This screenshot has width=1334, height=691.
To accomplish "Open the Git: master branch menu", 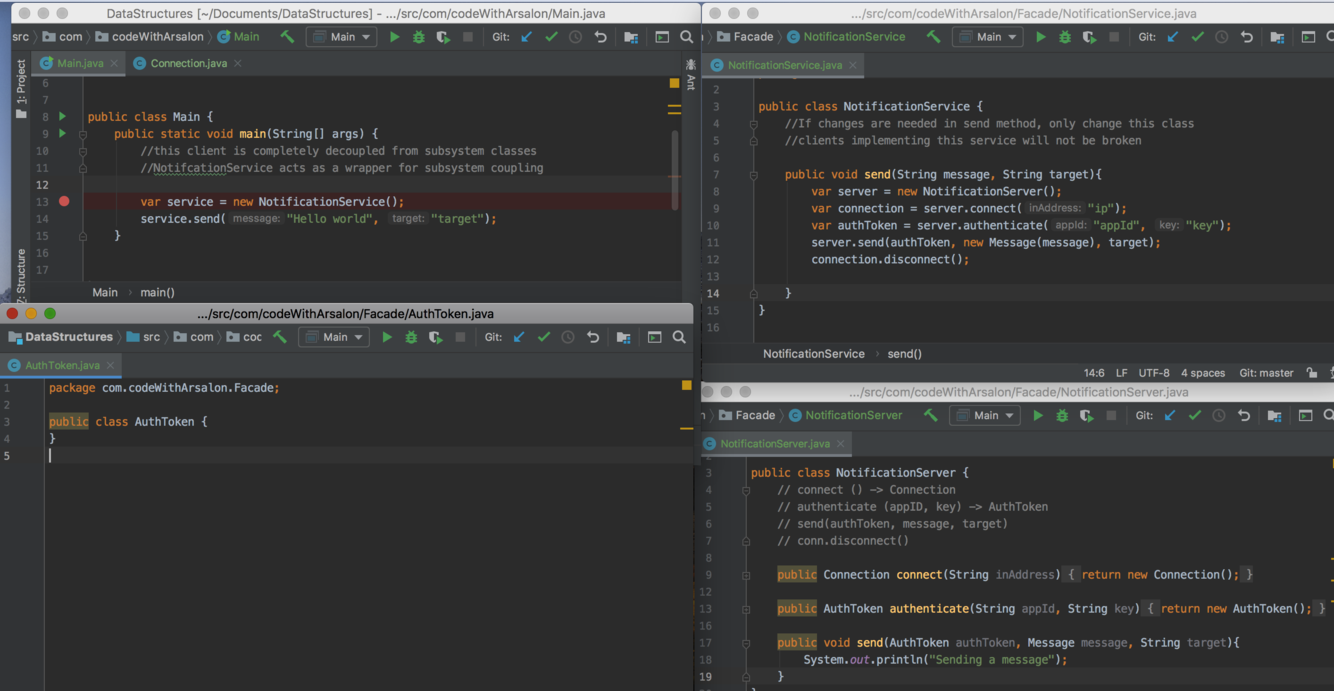I will point(1266,373).
